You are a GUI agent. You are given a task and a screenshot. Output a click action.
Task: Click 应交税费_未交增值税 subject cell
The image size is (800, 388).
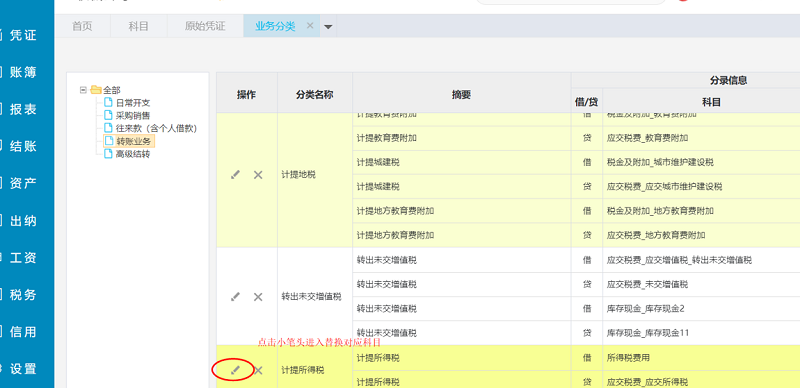pos(702,284)
